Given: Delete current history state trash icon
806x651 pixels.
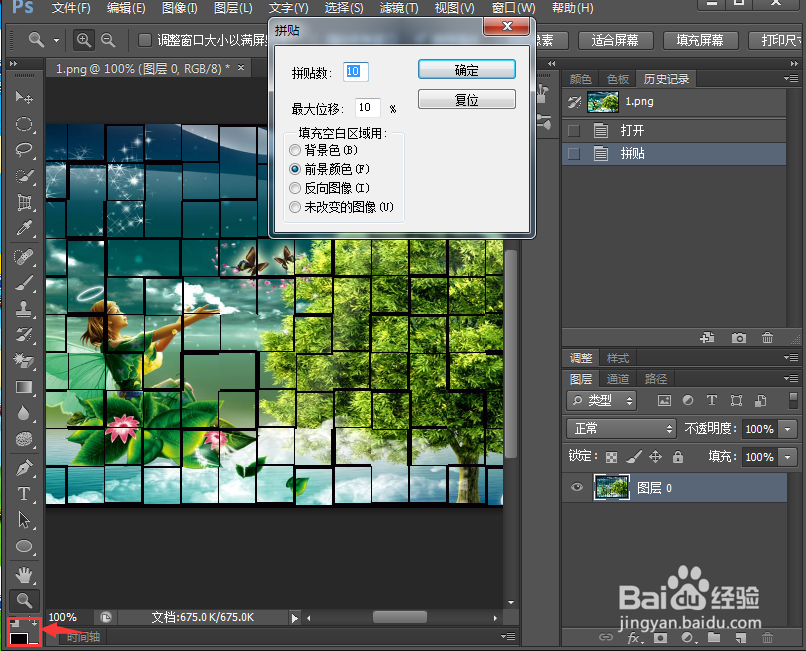Looking at the screenshot, I should point(767,338).
